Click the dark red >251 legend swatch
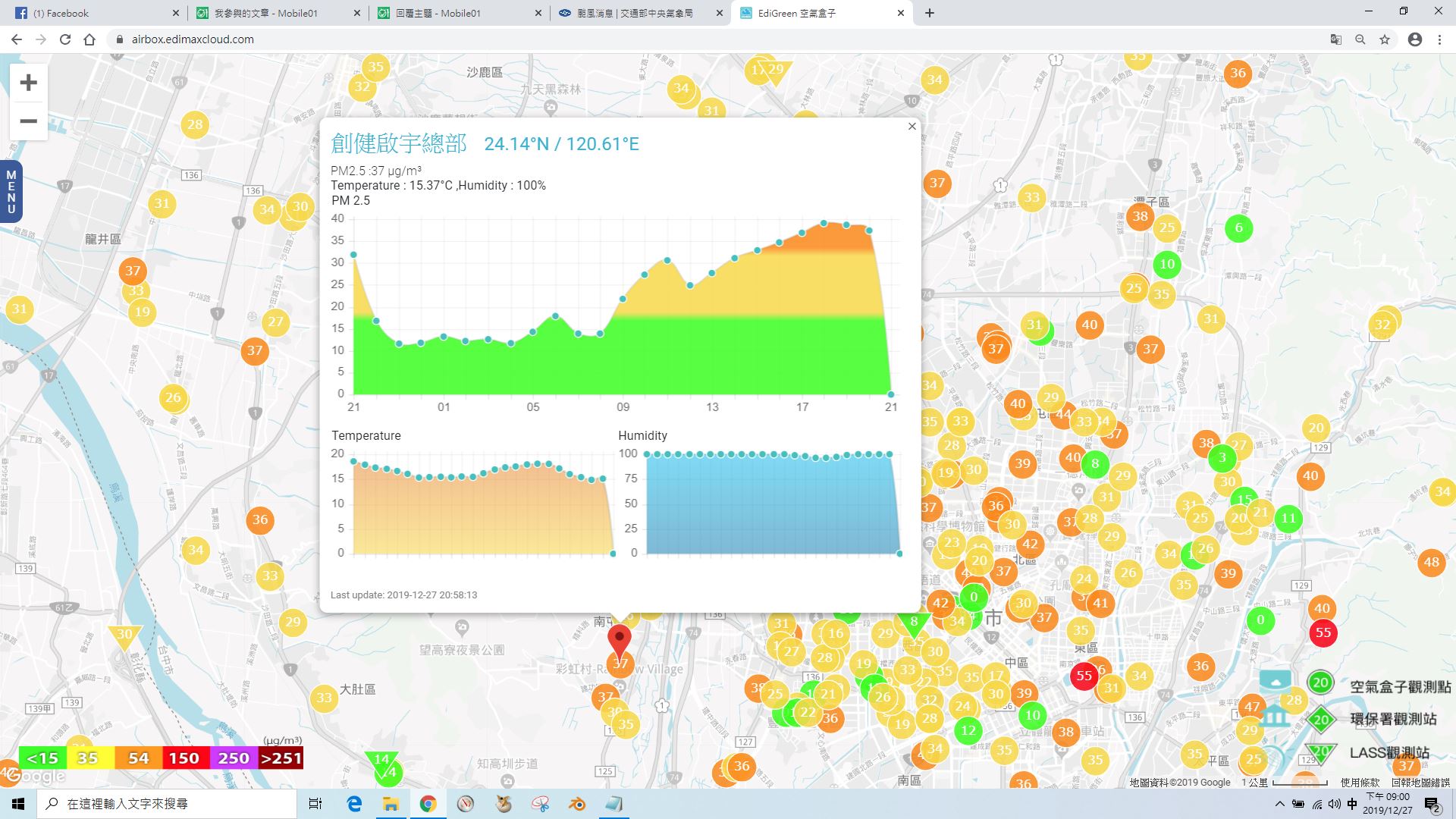1456x819 pixels. pos(281,758)
